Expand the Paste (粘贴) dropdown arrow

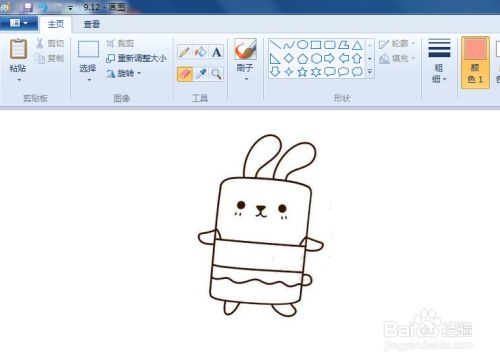(19, 80)
